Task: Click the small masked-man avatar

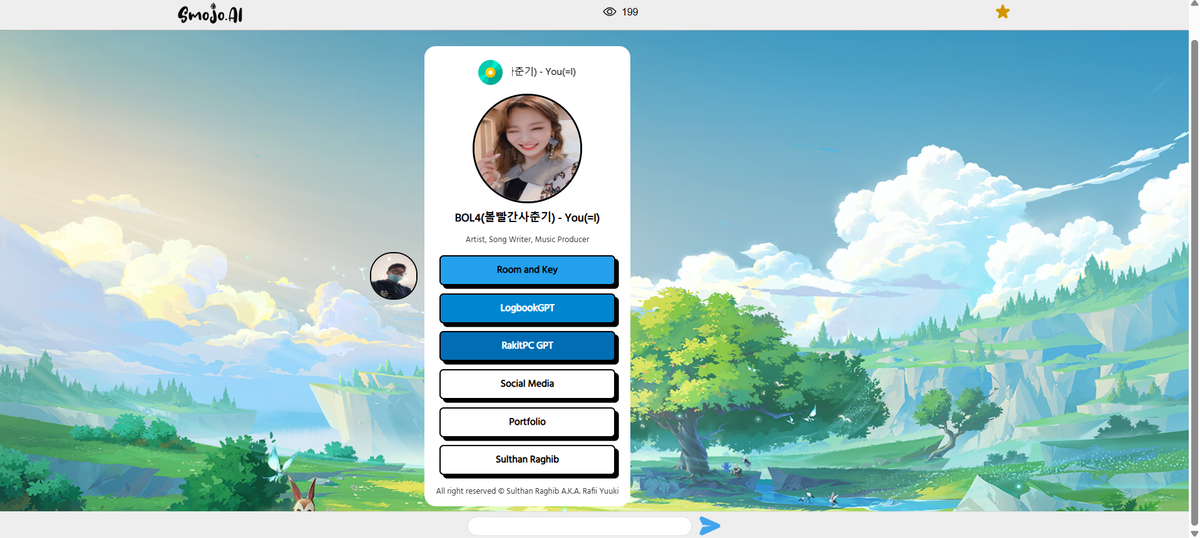Action: coord(394,276)
